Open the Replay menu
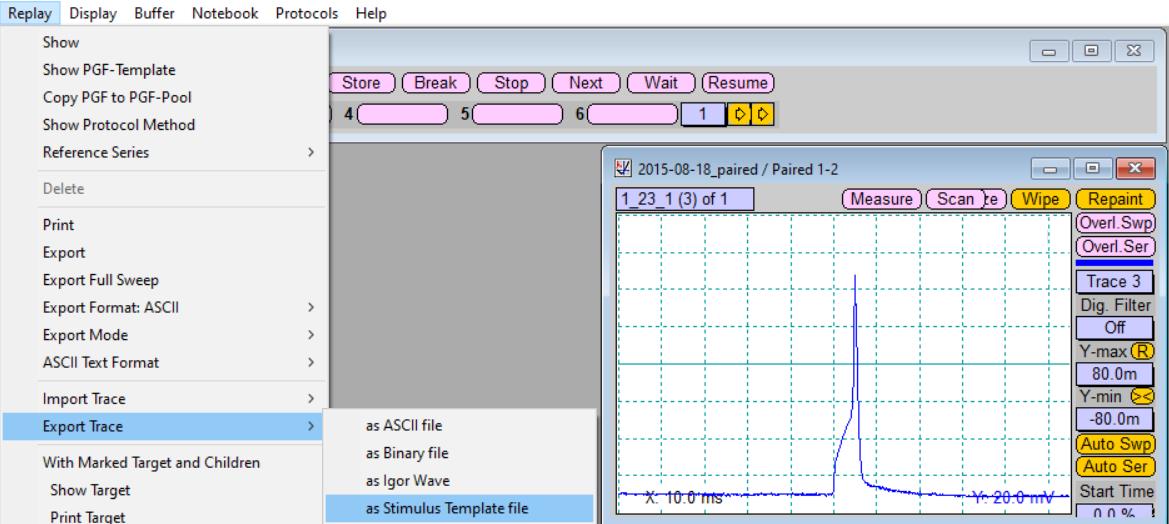 pos(30,13)
